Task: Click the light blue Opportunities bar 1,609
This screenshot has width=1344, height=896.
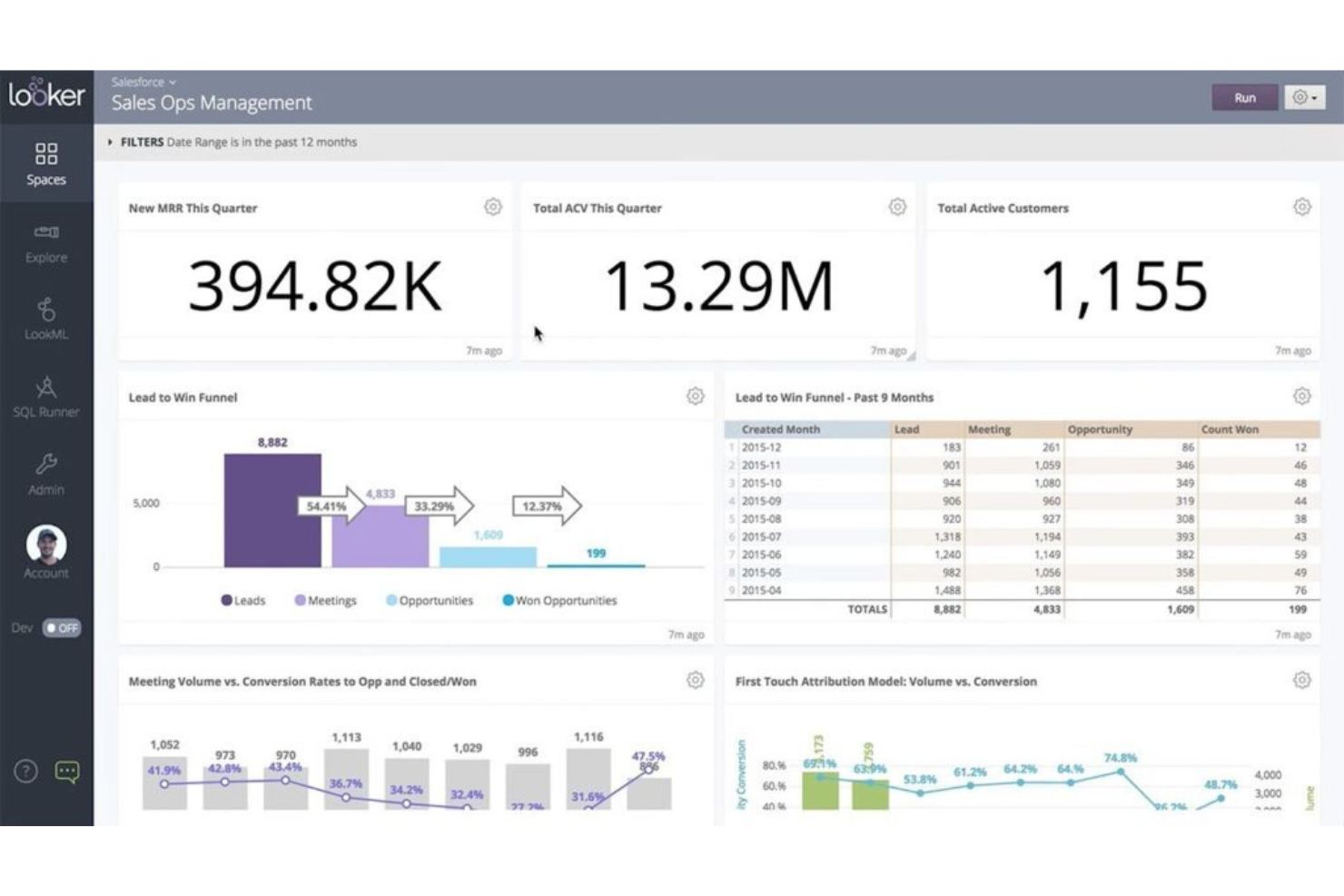Action: 488,556
